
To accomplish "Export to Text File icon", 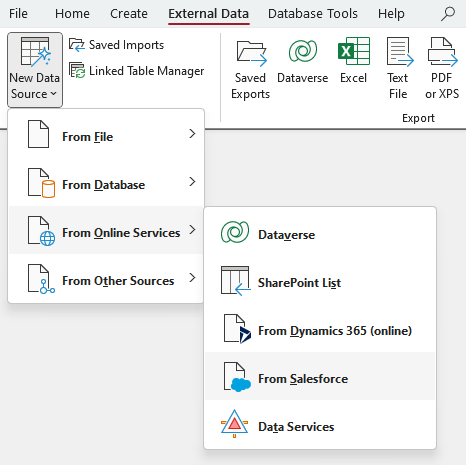I will pyautogui.click(x=400, y=51).
